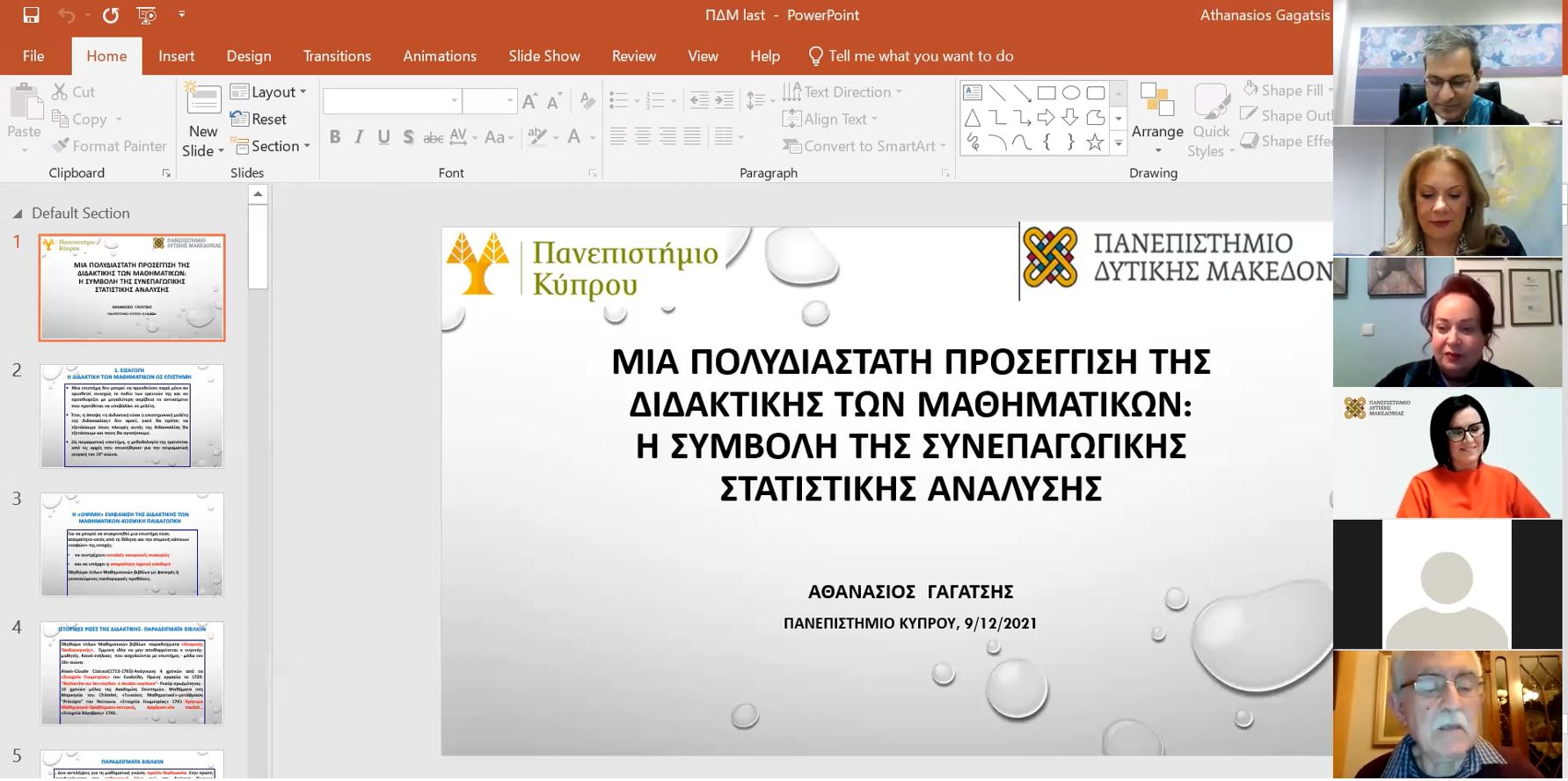This screenshot has height=781, width=1568.
Task: Open Quick Styles gallery
Action: click(x=1211, y=119)
